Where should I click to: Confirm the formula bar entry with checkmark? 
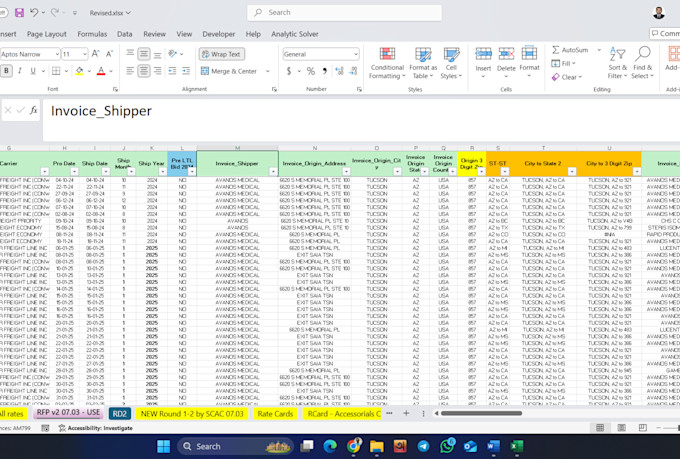pyautogui.click(x=20, y=111)
